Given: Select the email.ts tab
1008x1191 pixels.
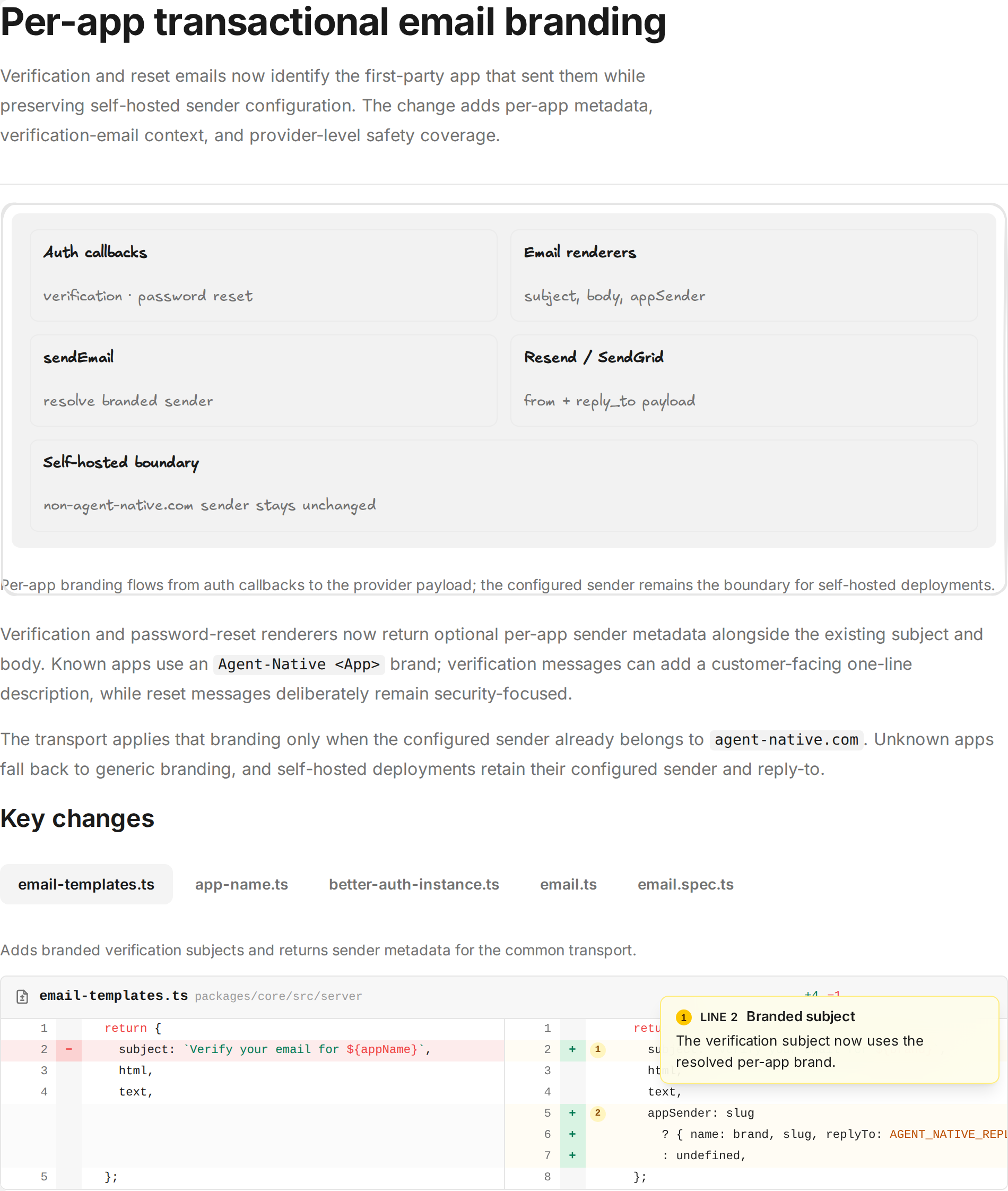Looking at the screenshot, I should pos(568,884).
